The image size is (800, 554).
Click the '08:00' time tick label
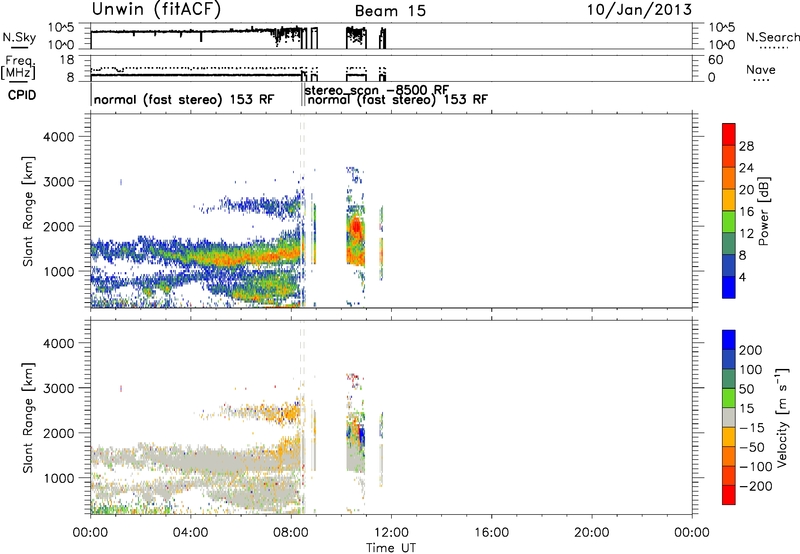[x=291, y=533]
